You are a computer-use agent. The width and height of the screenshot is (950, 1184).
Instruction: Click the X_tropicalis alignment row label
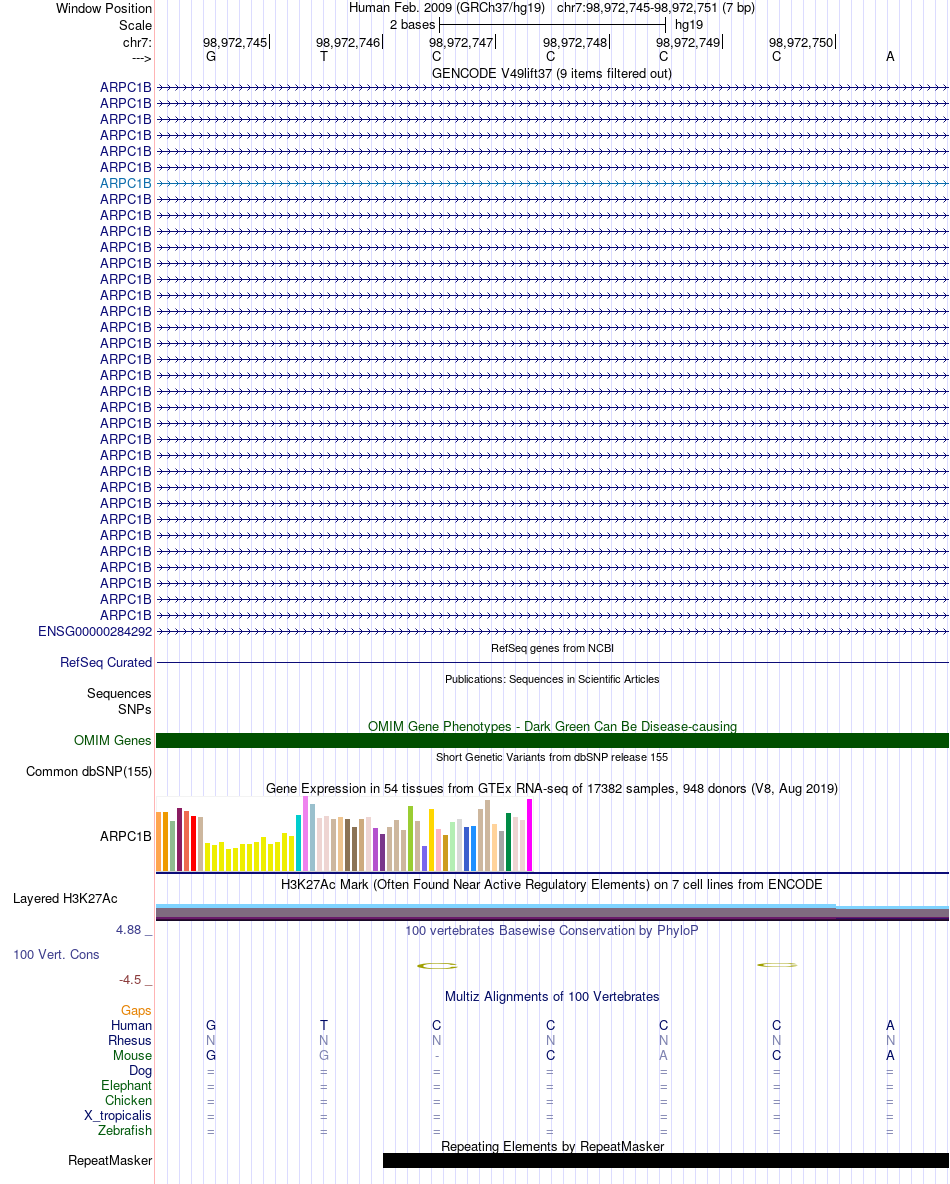click(118, 1116)
